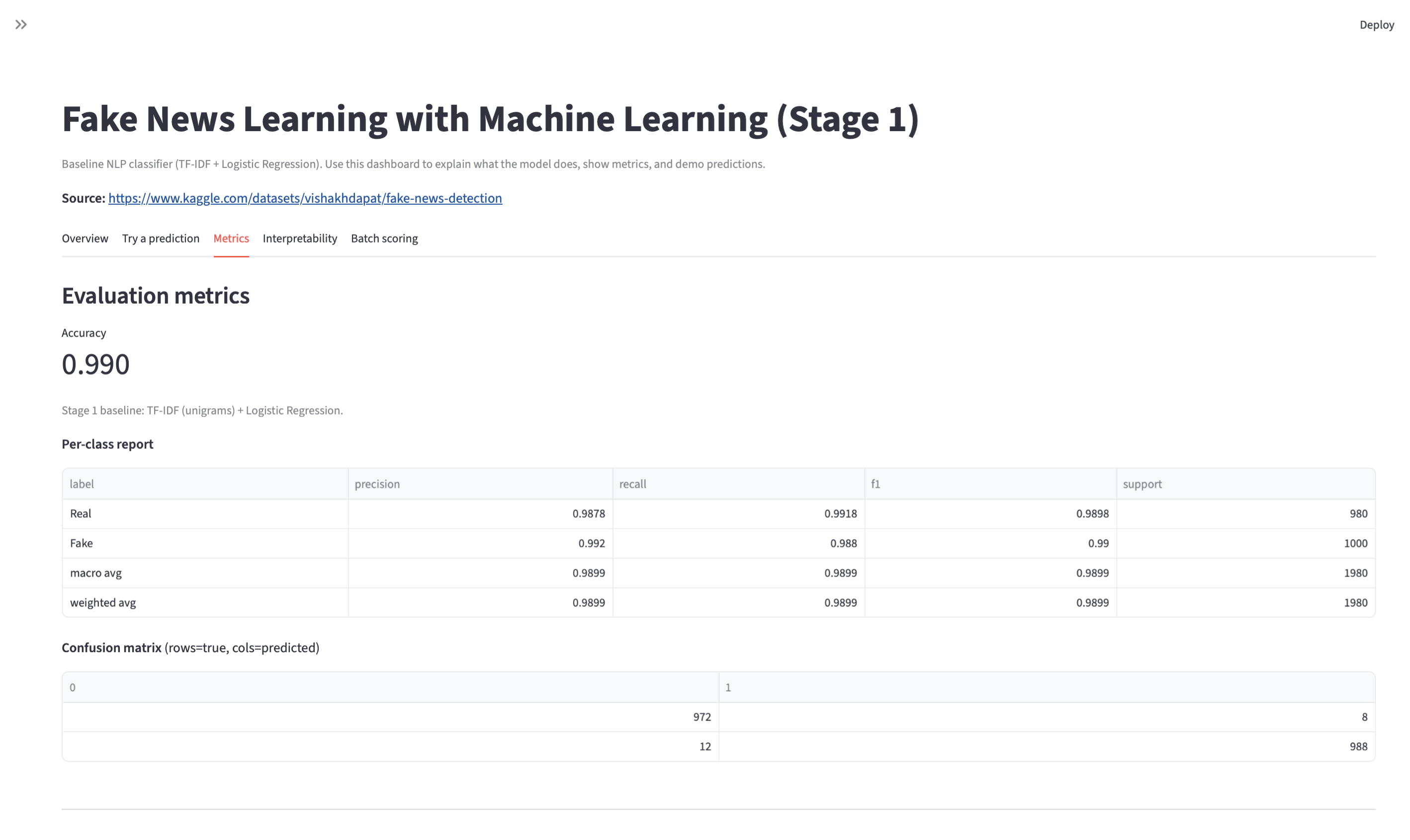Click the Real row in the per-class report
The height and width of the screenshot is (840, 1410).
pos(81,513)
